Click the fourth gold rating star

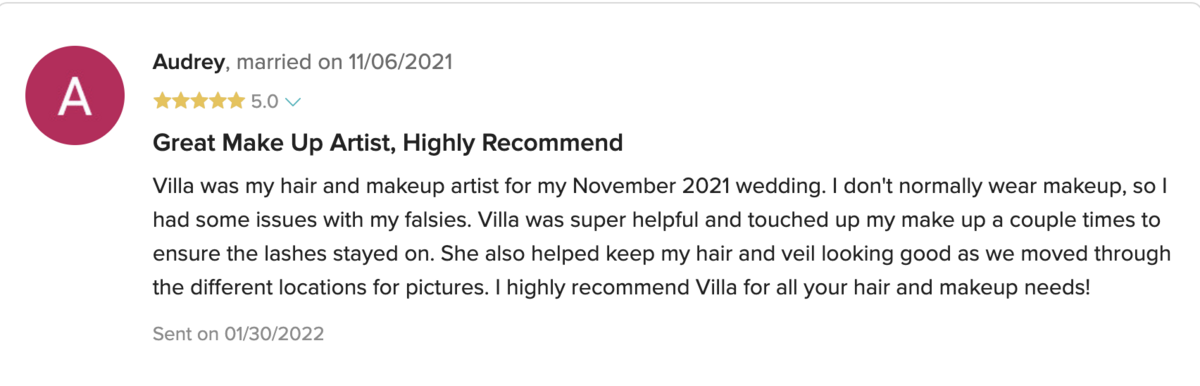(x=217, y=101)
